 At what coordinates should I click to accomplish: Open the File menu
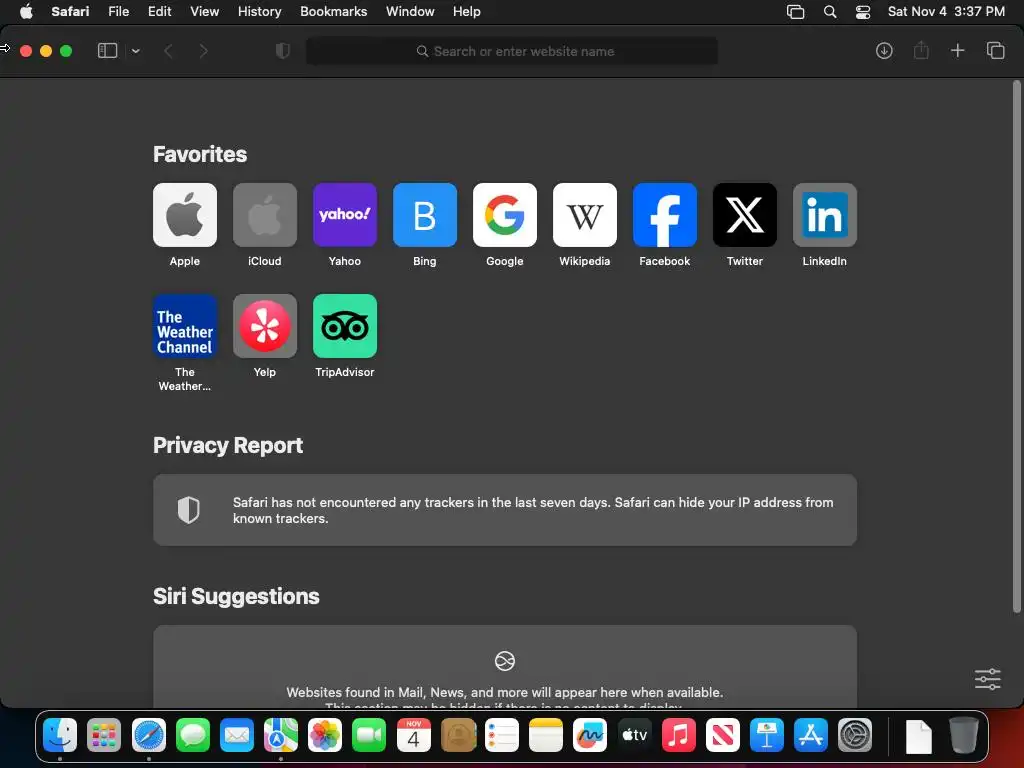click(118, 11)
